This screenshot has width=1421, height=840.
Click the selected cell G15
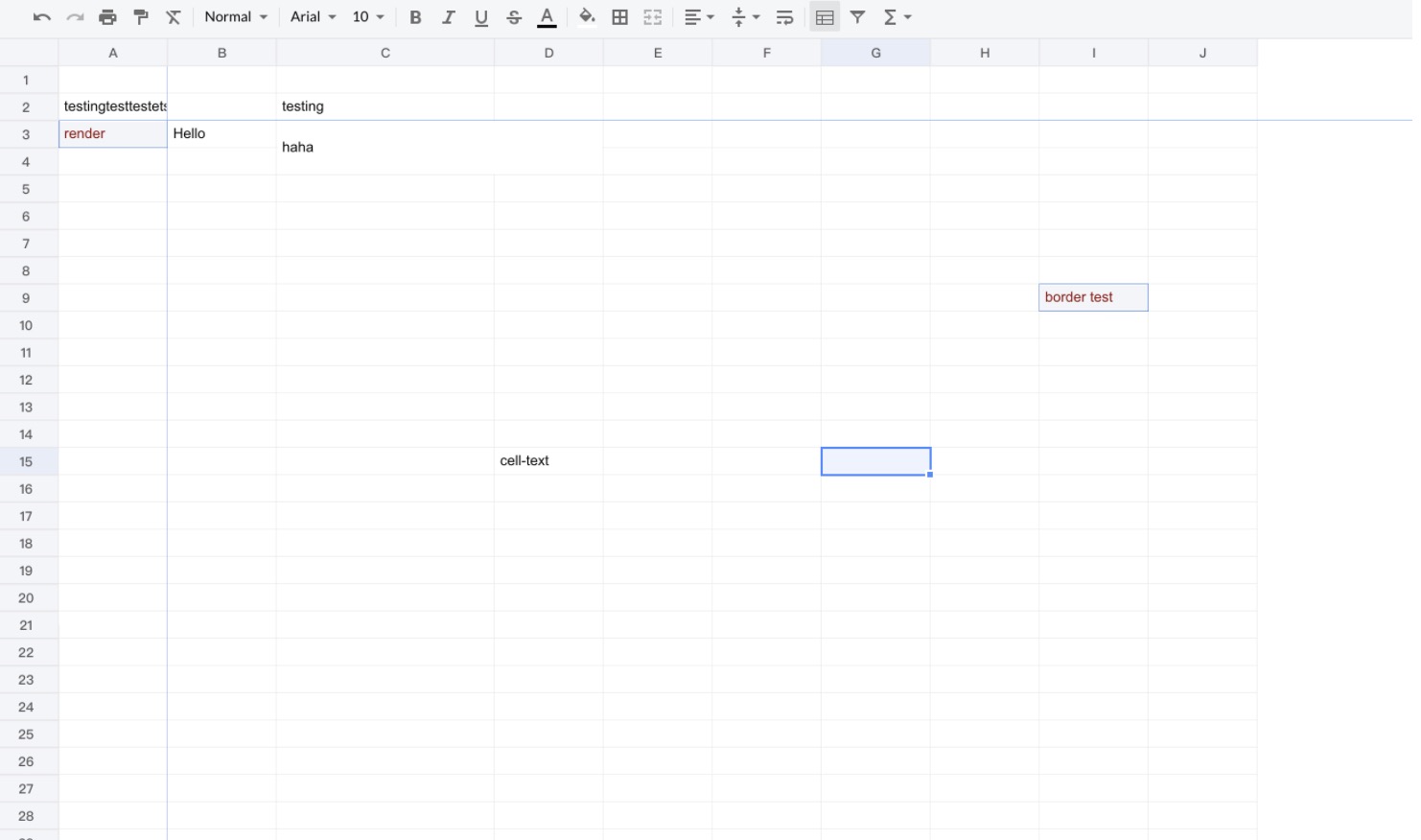click(x=875, y=461)
